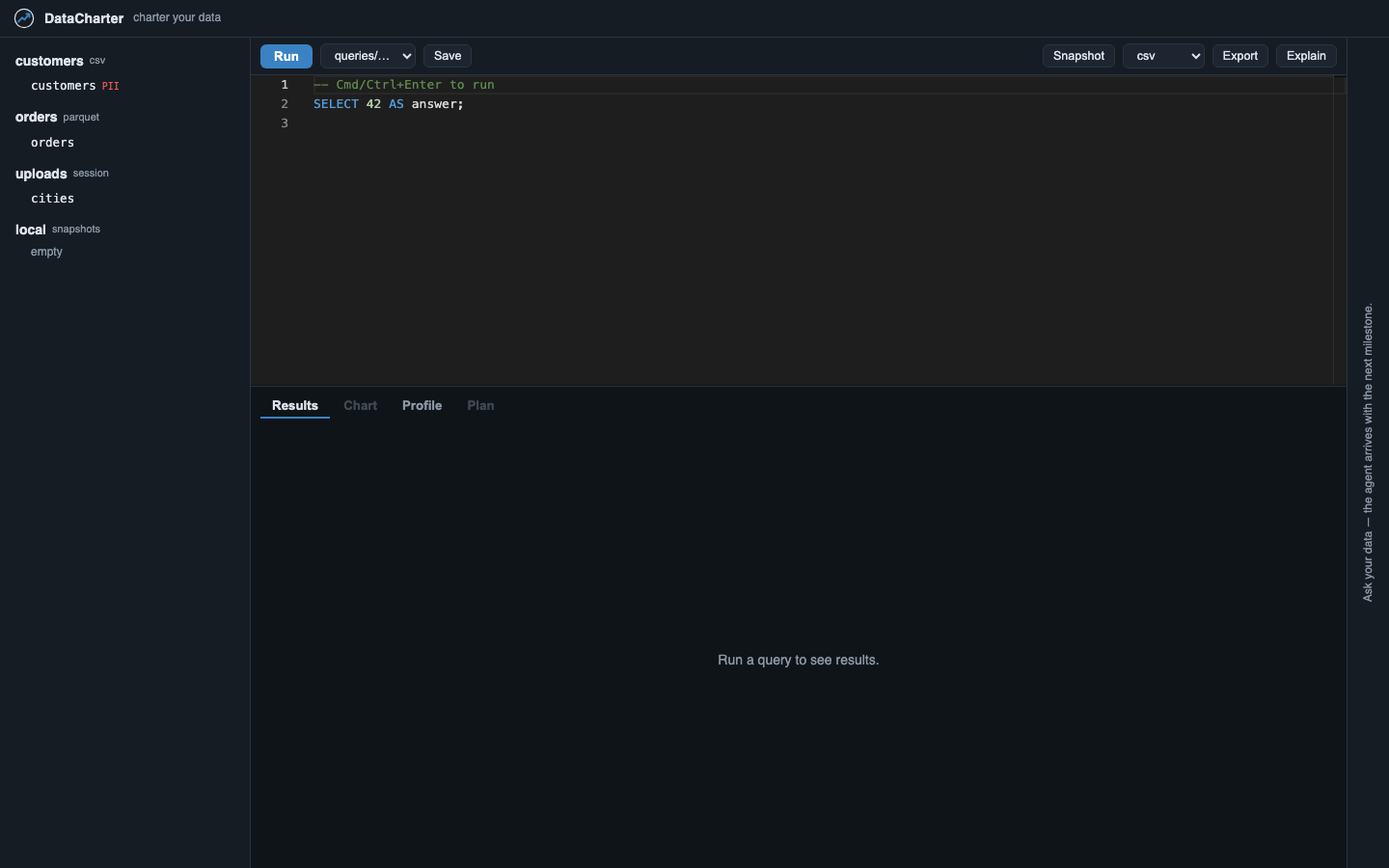Screen dimensions: 1389x868
Task: Click the SELECT 42 AS answer line
Action: click(389, 104)
